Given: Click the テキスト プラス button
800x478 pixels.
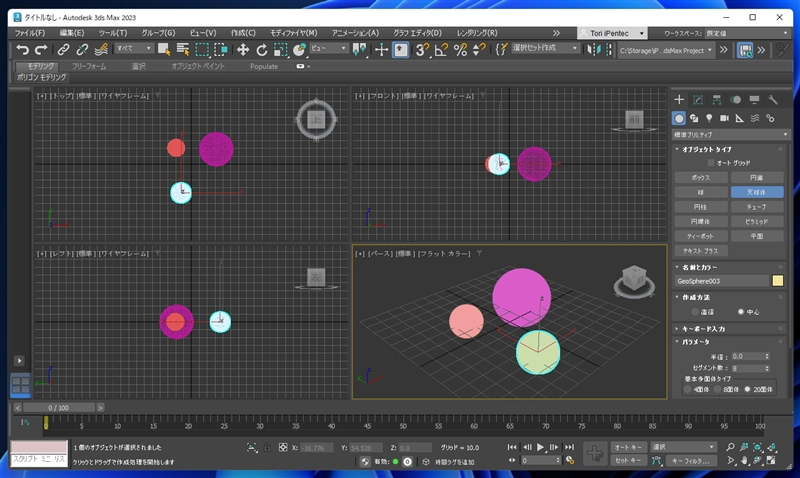Looking at the screenshot, I should (x=701, y=251).
